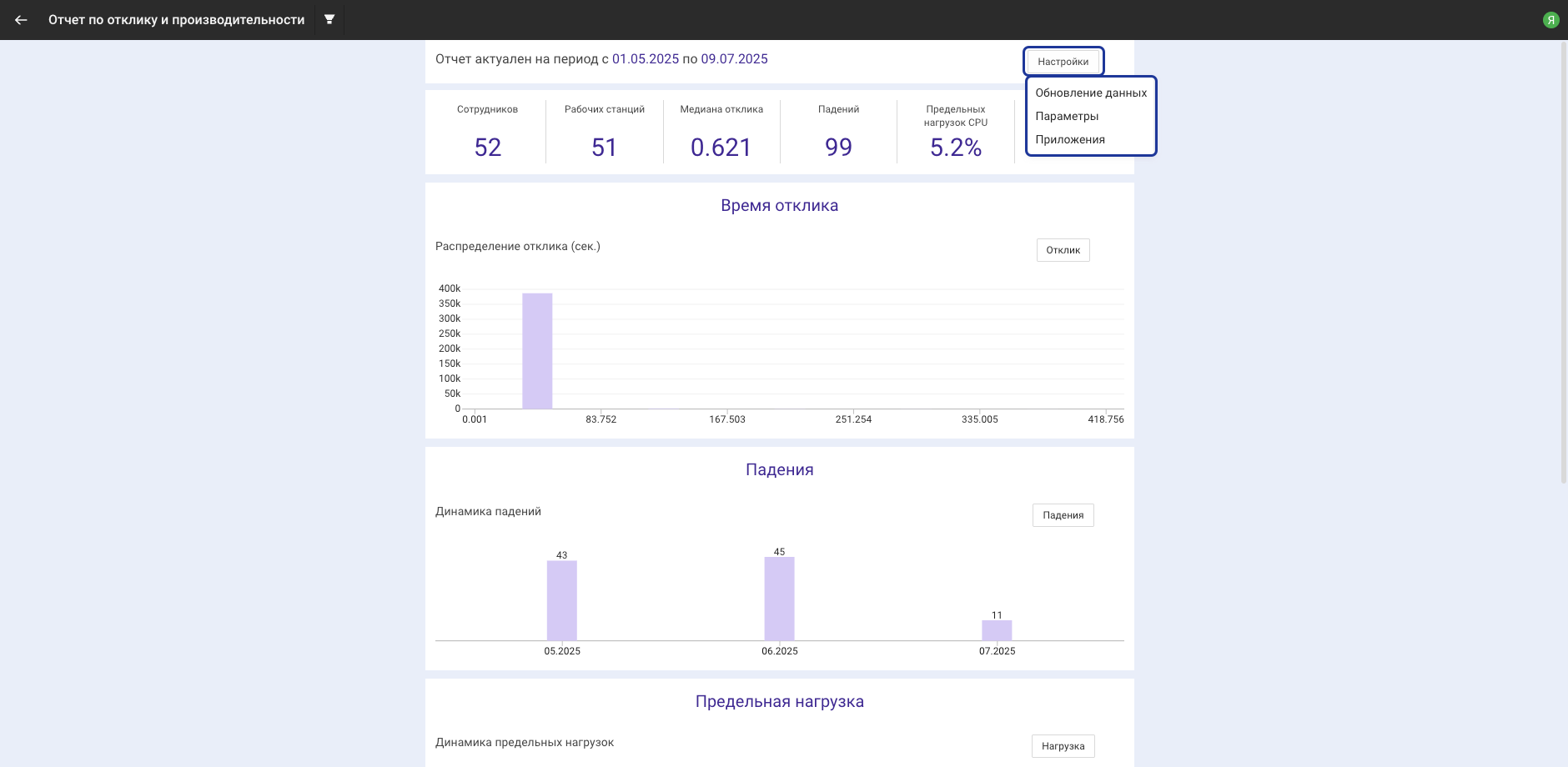Click the Медиана отклика value 0.621
Image resolution: width=1568 pixels, height=767 pixels.
[x=721, y=148]
